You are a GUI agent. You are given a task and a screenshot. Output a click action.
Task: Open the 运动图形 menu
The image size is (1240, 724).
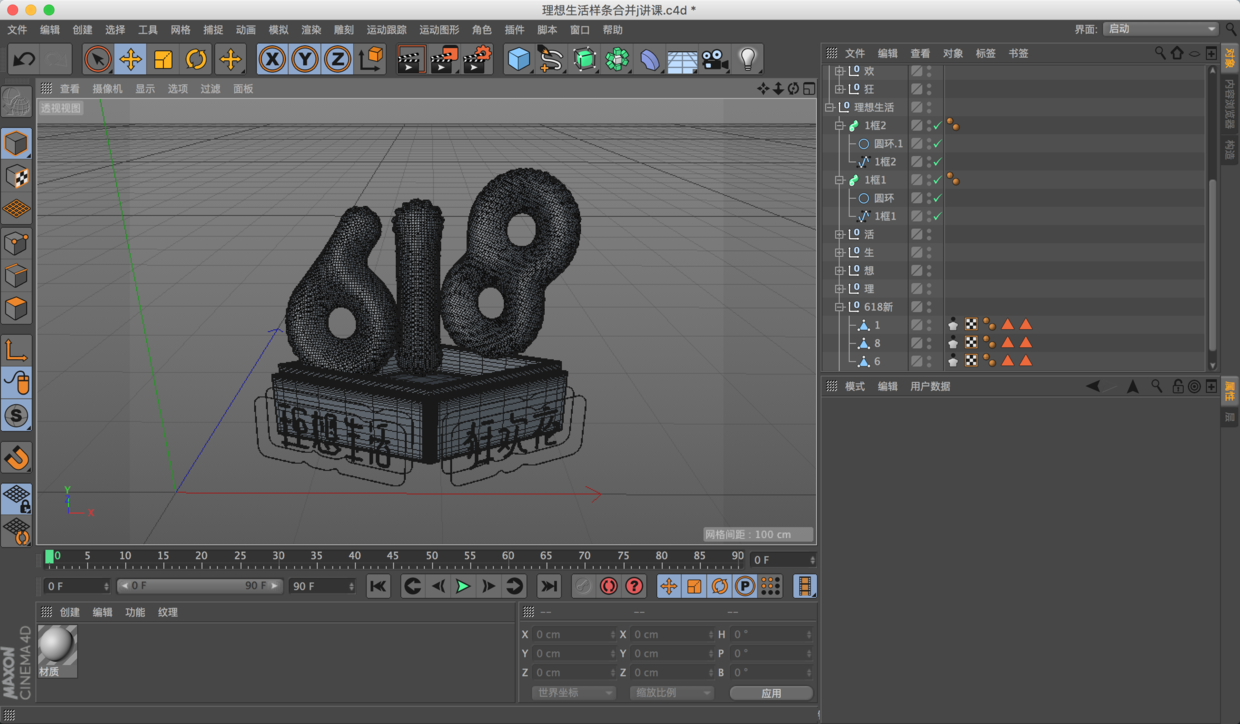pos(439,30)
